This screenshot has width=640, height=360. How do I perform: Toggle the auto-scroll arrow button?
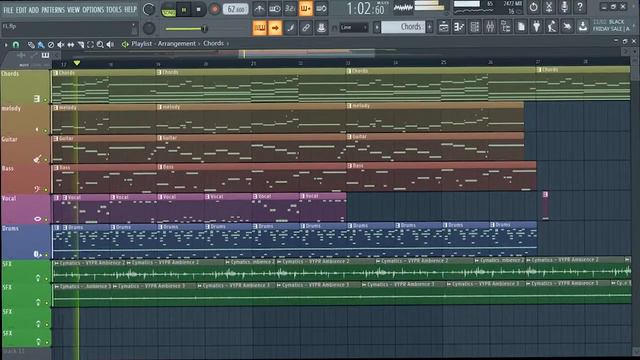pos(275,28)
